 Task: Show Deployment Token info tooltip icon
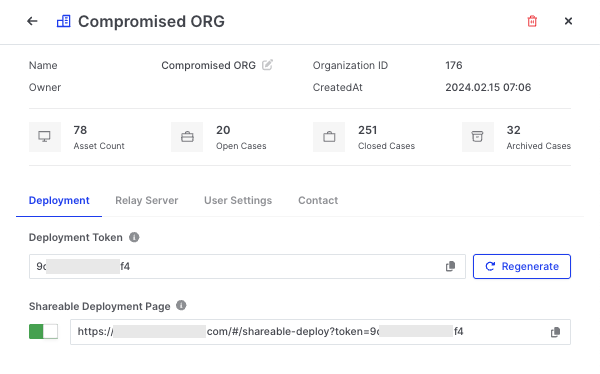[134, 237]
